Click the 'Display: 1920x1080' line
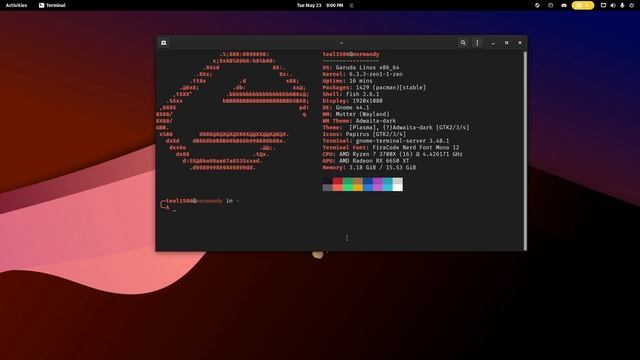Viewport: 640px width, 360px height. coord(353,101)
